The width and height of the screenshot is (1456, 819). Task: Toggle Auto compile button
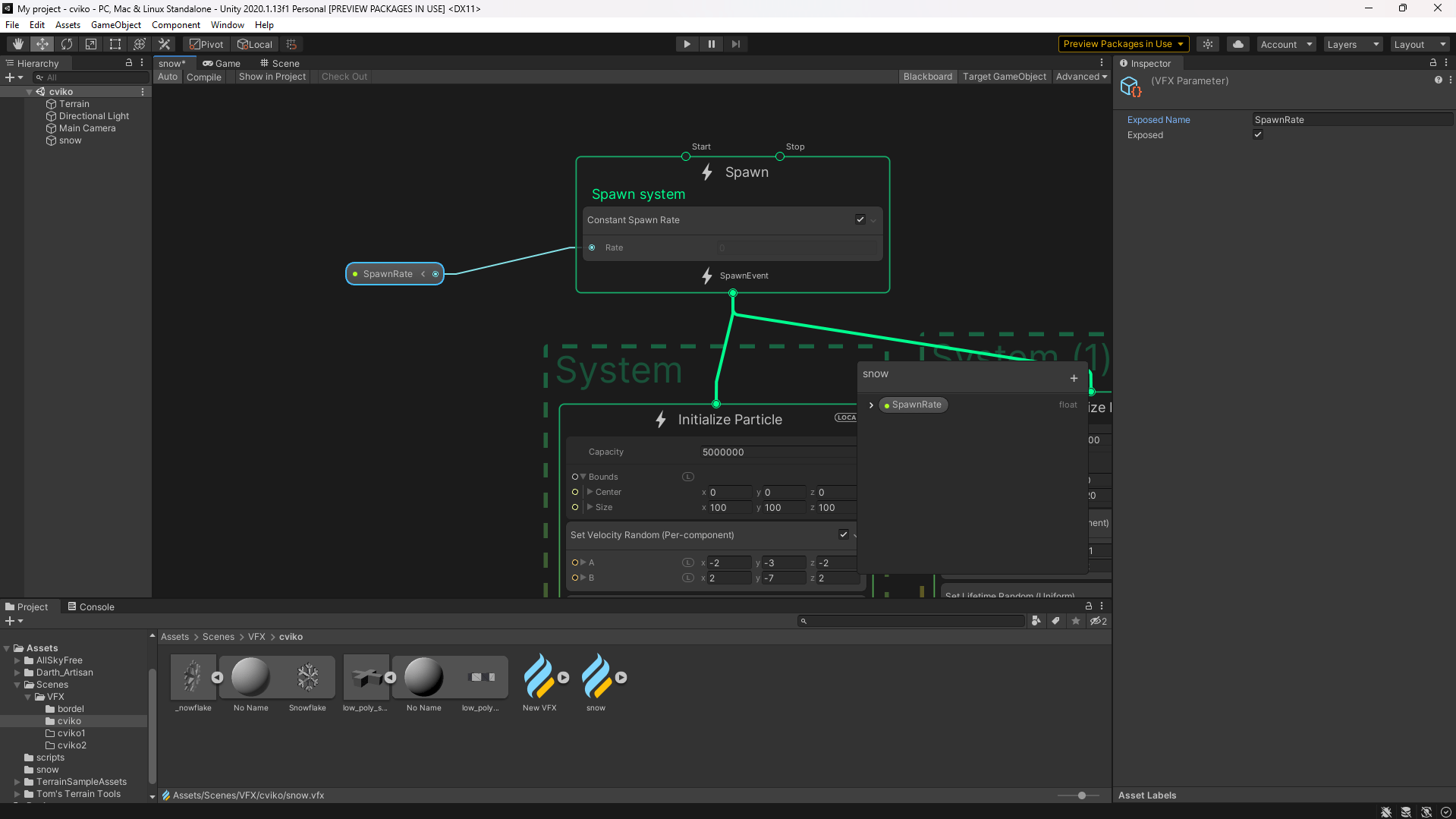[168, 77]
